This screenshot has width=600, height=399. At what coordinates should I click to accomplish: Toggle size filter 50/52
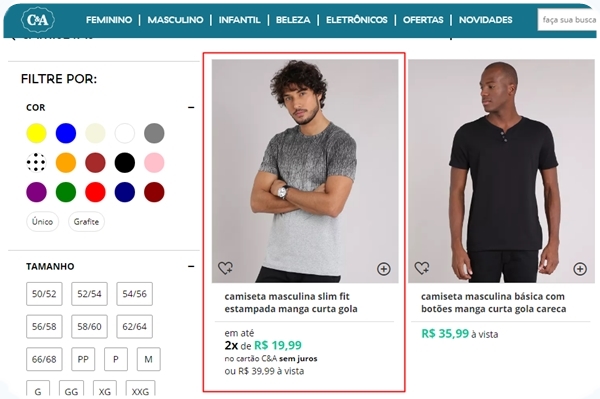point(44,294)
